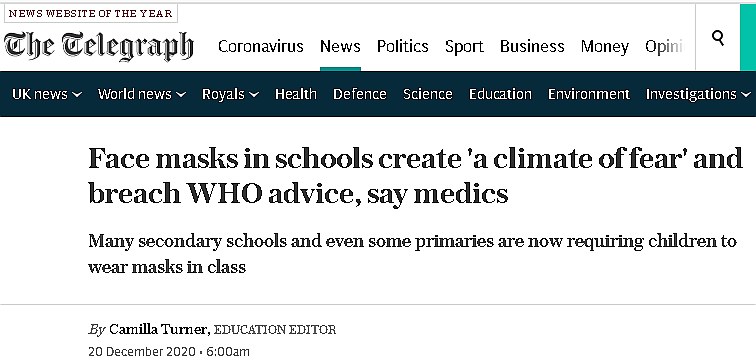Go to the Politics section
Image resolution: width=756 pixels, height=361 pixels.
(403, 46)
